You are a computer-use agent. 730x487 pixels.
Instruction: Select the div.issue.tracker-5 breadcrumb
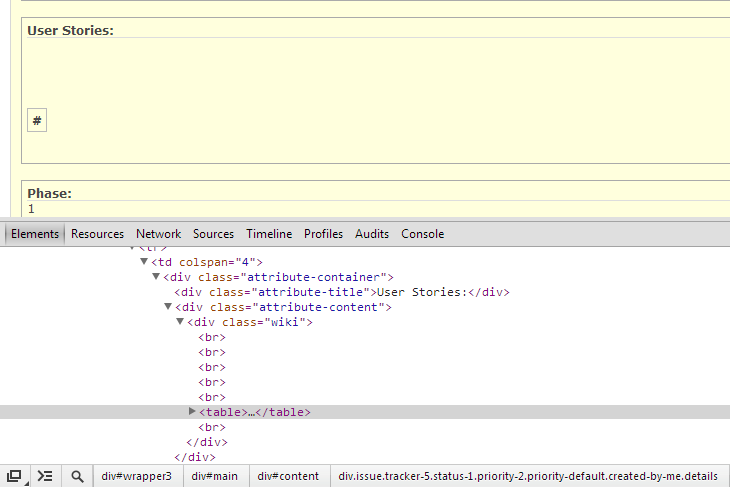(528, 476)
